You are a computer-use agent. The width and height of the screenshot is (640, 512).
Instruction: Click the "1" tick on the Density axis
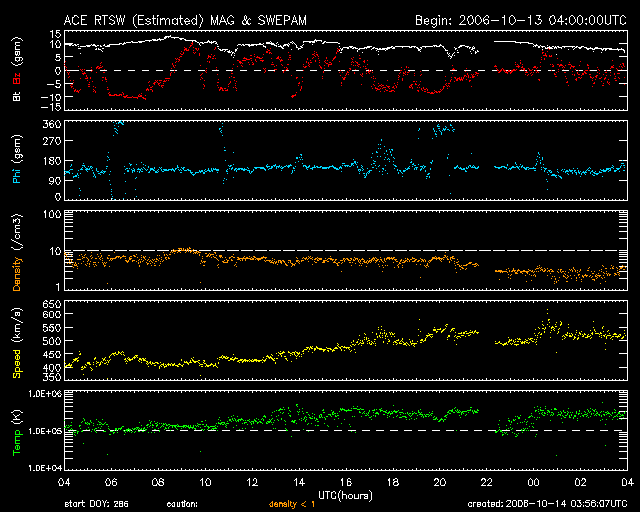pos(58,287)
